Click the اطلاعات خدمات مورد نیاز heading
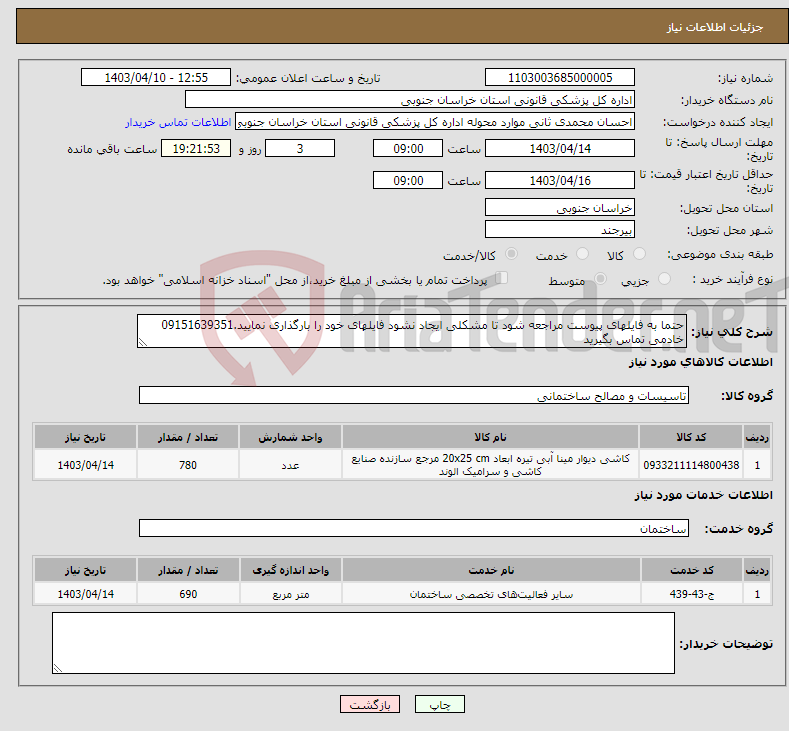The height and width of the screenshot is (731, 789). [x=703, y=495]
